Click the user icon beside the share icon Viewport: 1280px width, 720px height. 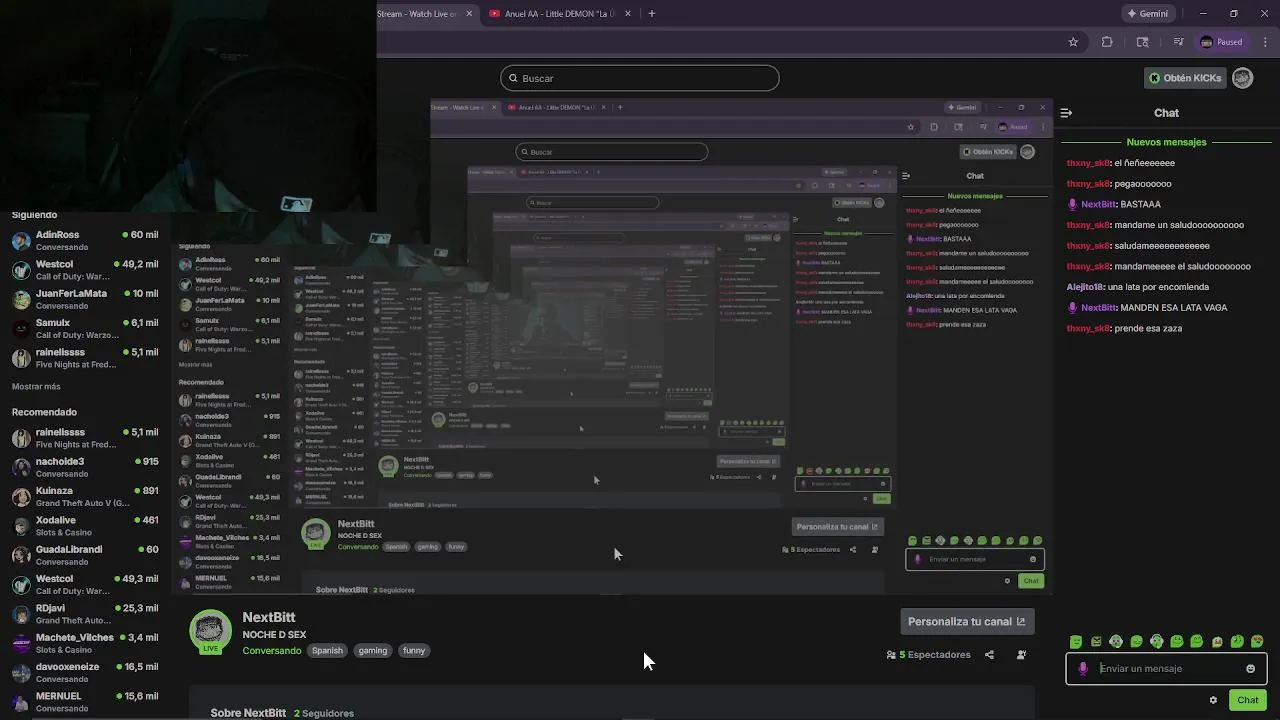[x=1021, y=655]
